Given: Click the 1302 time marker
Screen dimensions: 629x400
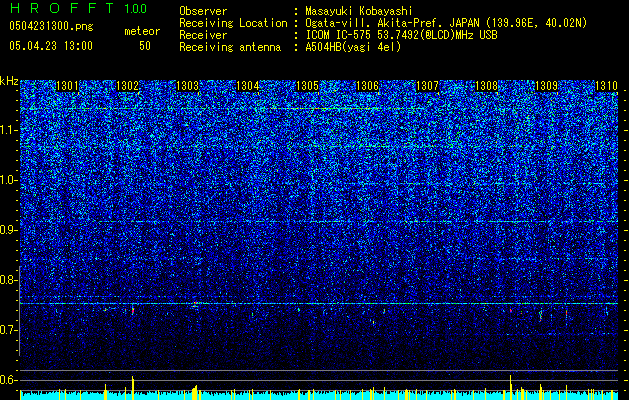Looking at the screenshot, I should 127,86.
